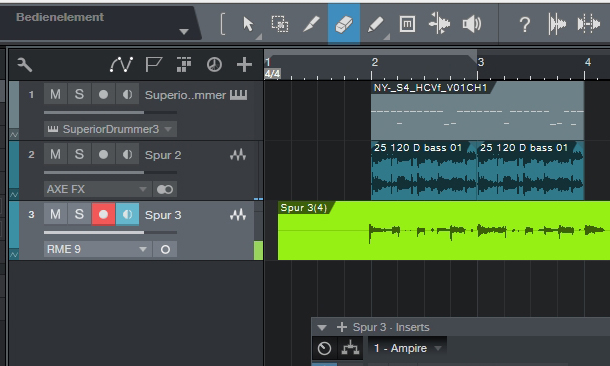Solo track 1 Superior Drummer

tap(79, 94)
